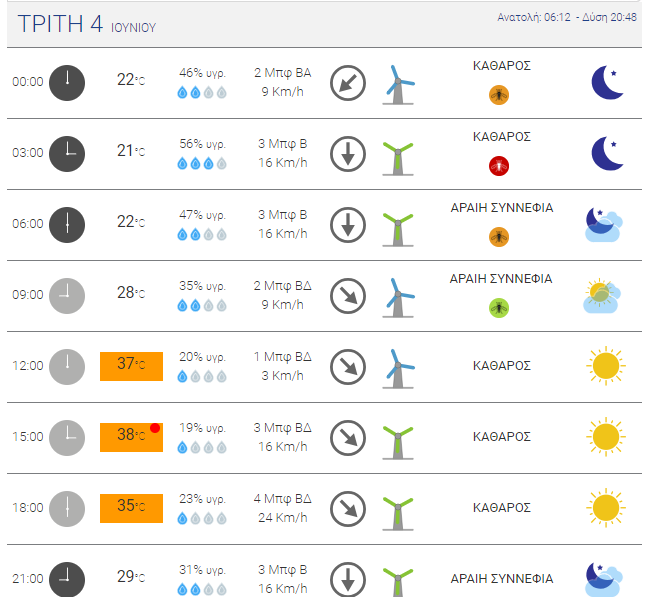This screenshot has height=597, width=646.
Task: Click the red mosquito icon at 03:00
Action: (x=499, y=166)
